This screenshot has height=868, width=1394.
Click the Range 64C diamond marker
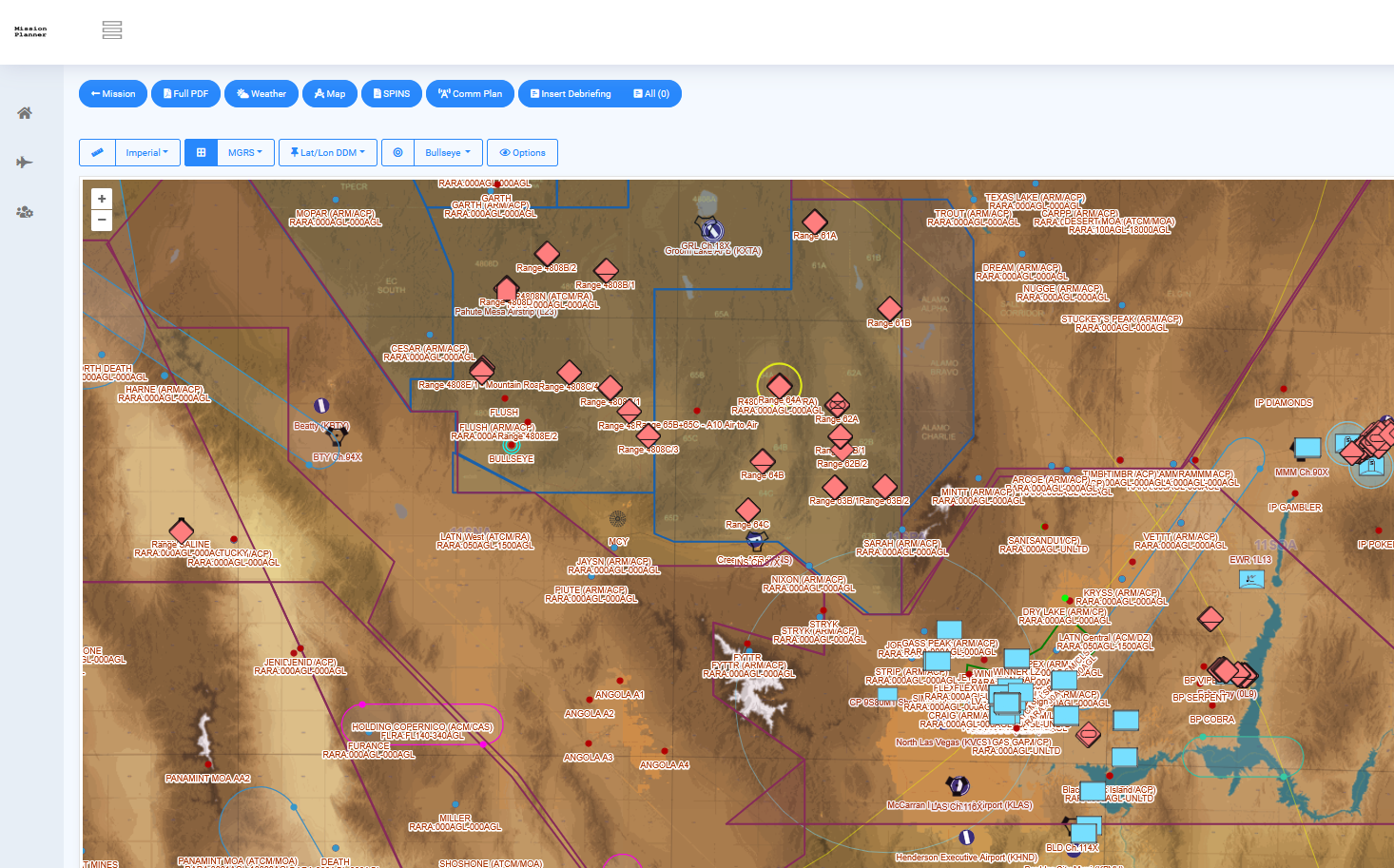748,511
